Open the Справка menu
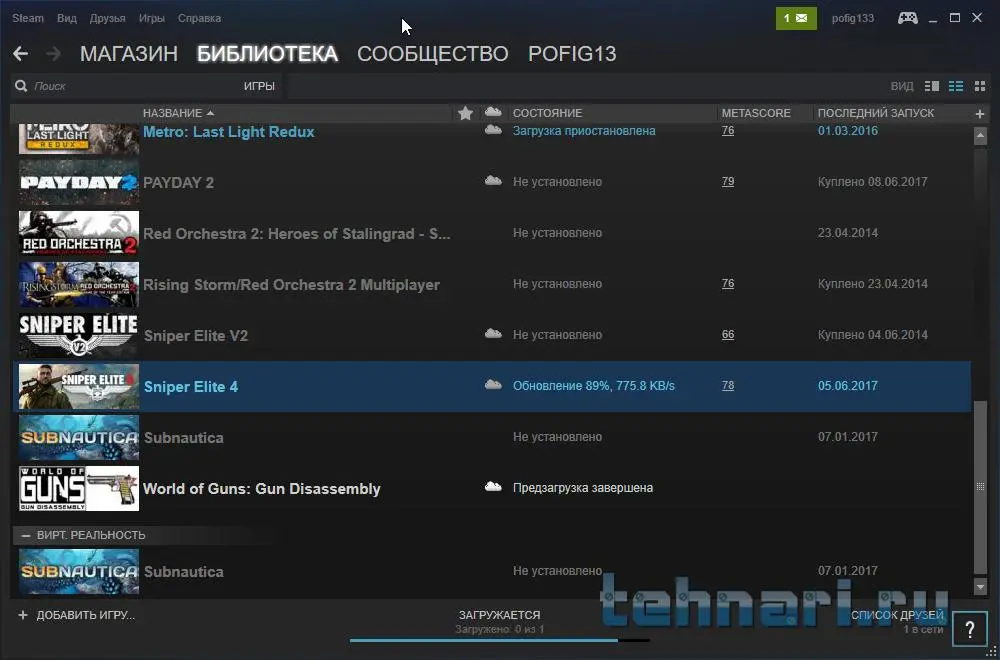The width and height of the screenshot is (1000, 660). pos(200,18)
